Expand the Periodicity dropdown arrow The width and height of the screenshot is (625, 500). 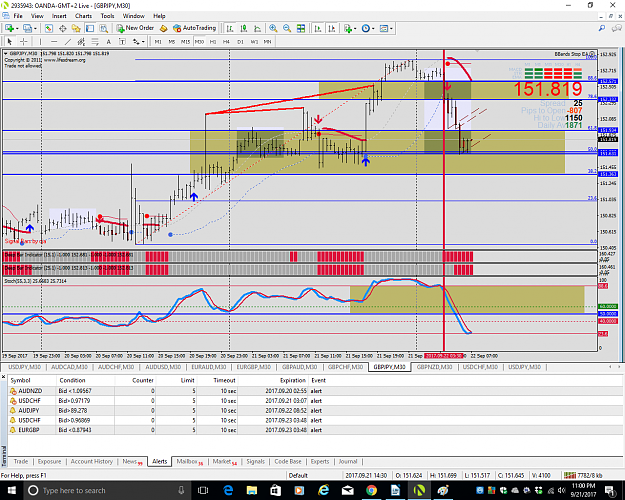(x=373, y=29)
